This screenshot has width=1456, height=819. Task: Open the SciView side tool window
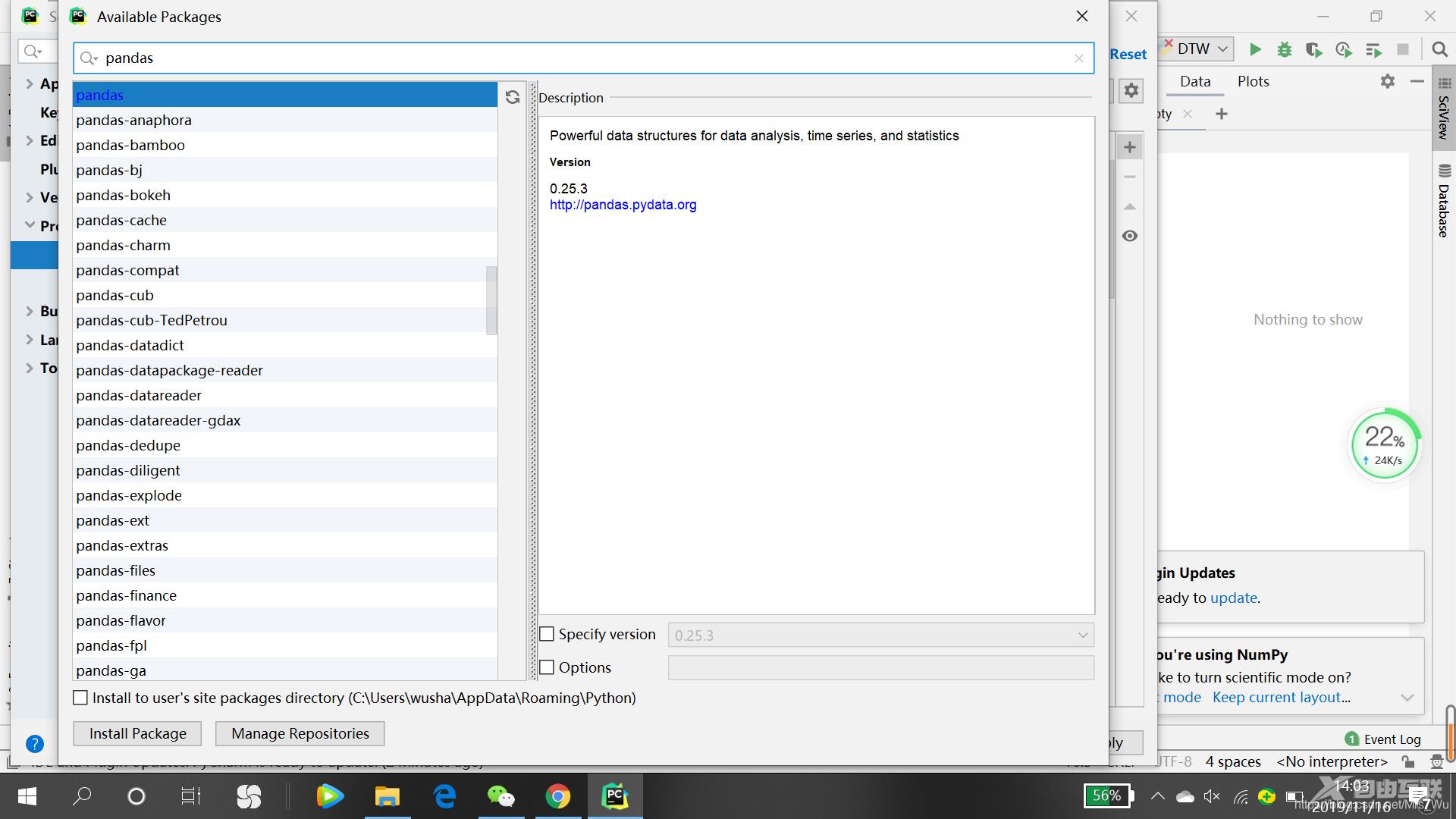(x=1444, y=108)
